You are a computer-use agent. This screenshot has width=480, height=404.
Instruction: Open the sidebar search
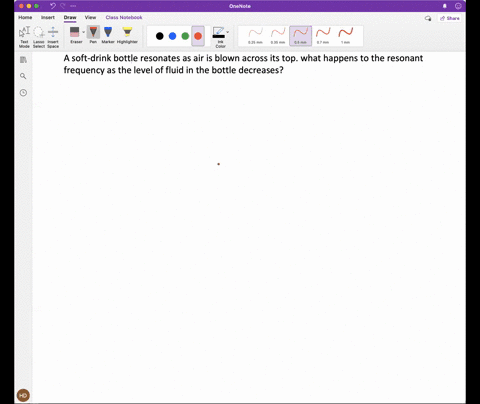23,76
